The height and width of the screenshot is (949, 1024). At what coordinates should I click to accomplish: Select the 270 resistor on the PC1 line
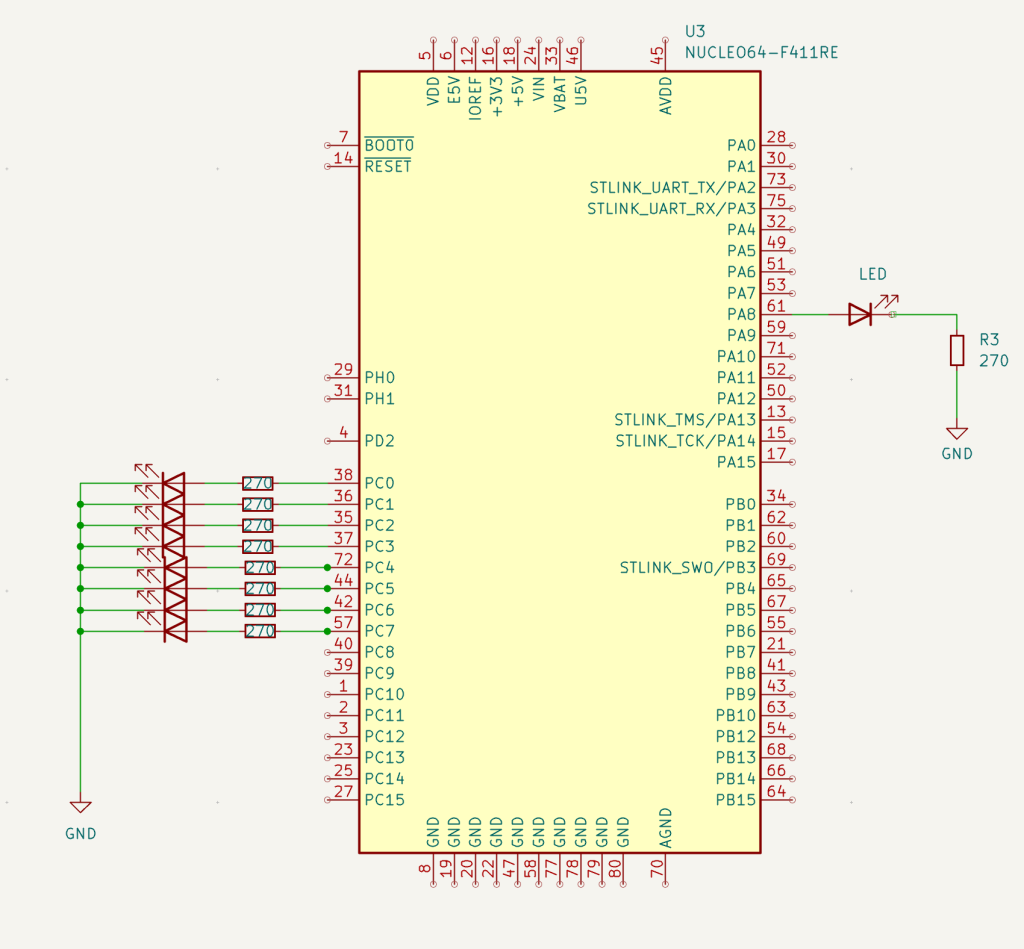point(257,504)
